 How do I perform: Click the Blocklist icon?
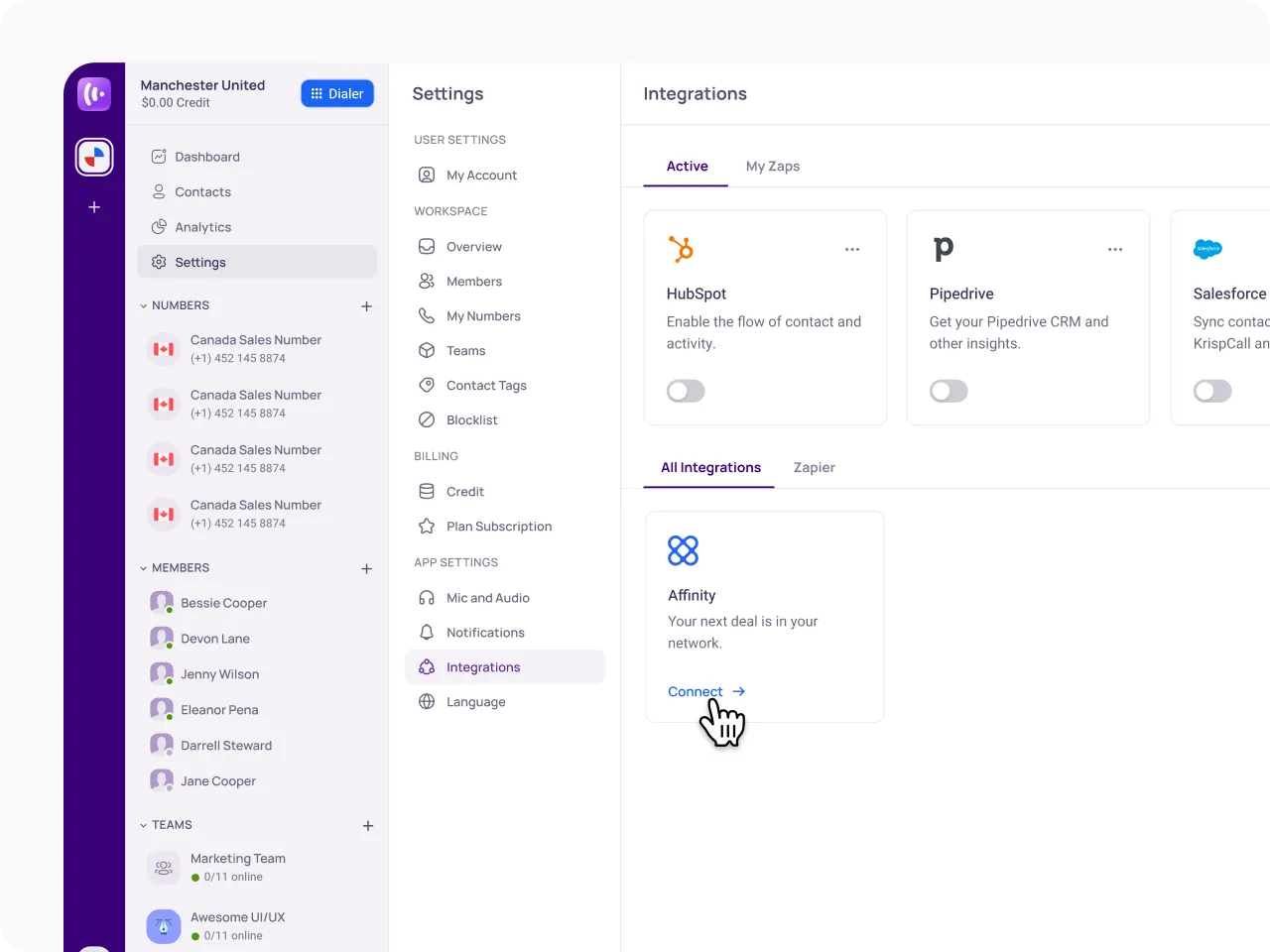(427, 420)
